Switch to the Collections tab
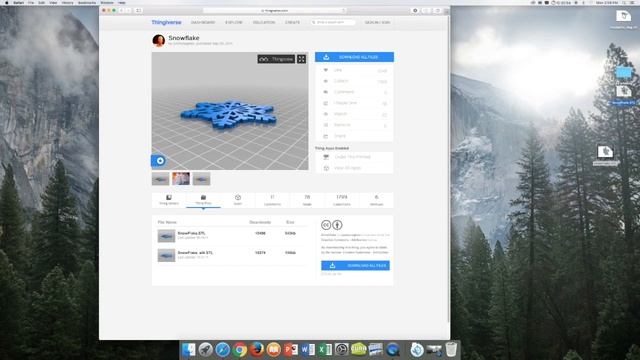This screenshot has width=640, height=360. point(342,200)
